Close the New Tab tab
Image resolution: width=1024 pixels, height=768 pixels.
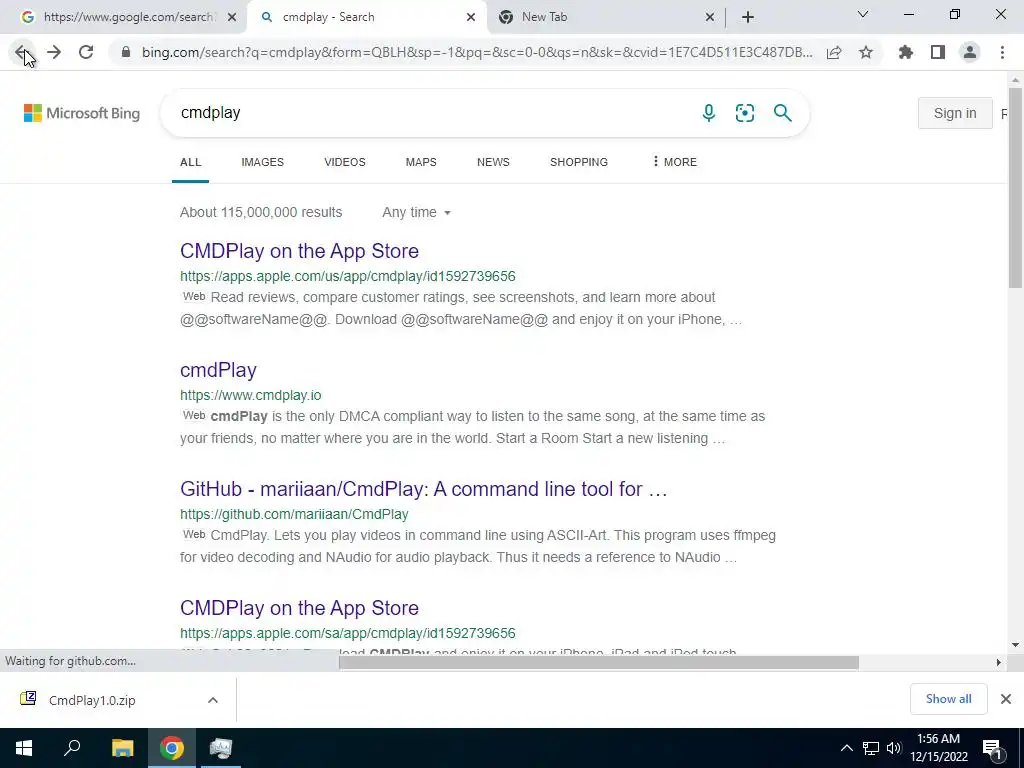tap(710, 17)
